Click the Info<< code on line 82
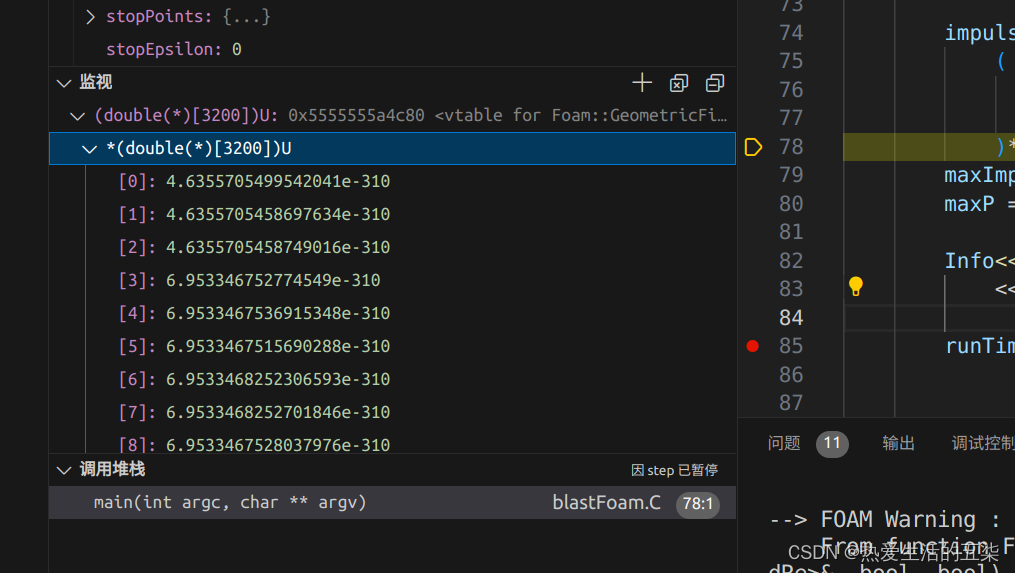Viewport: 1015px width, 573px height. click(x=979, y=261)
